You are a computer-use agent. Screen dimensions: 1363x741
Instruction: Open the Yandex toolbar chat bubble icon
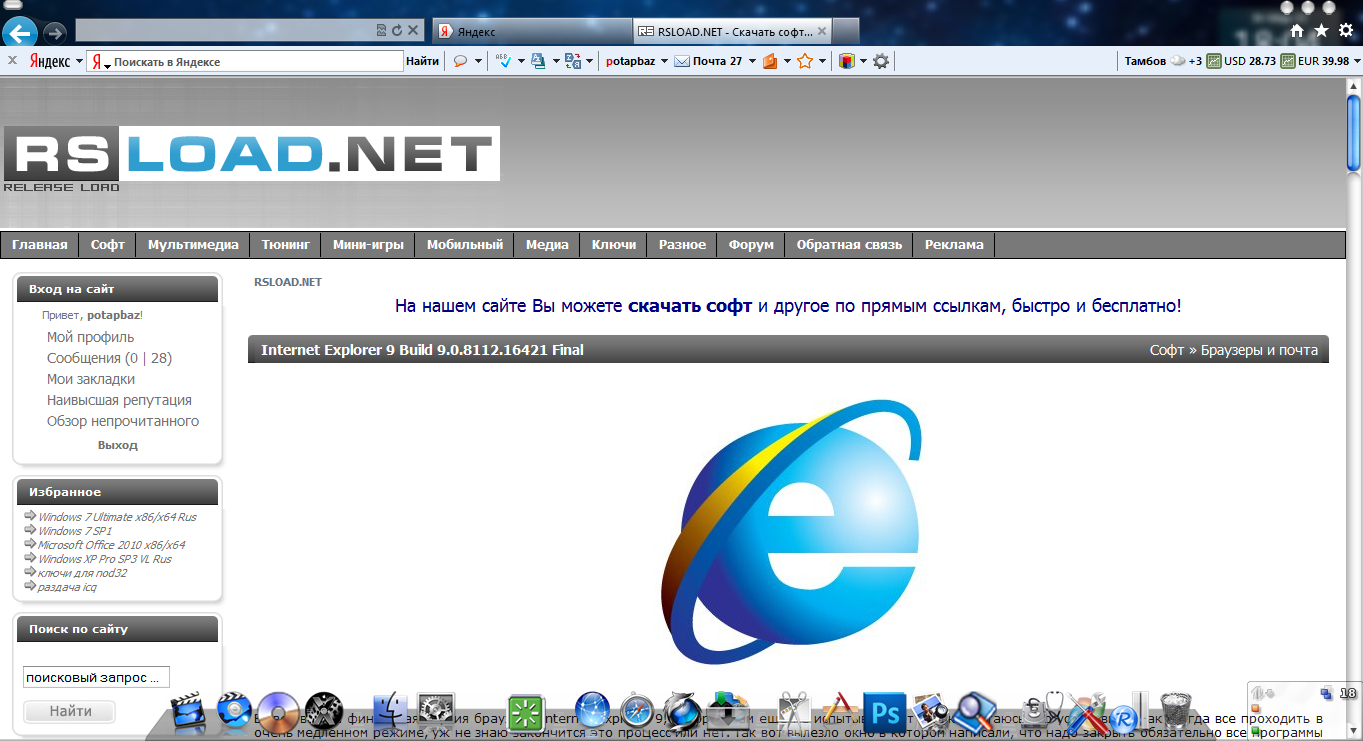461,61
